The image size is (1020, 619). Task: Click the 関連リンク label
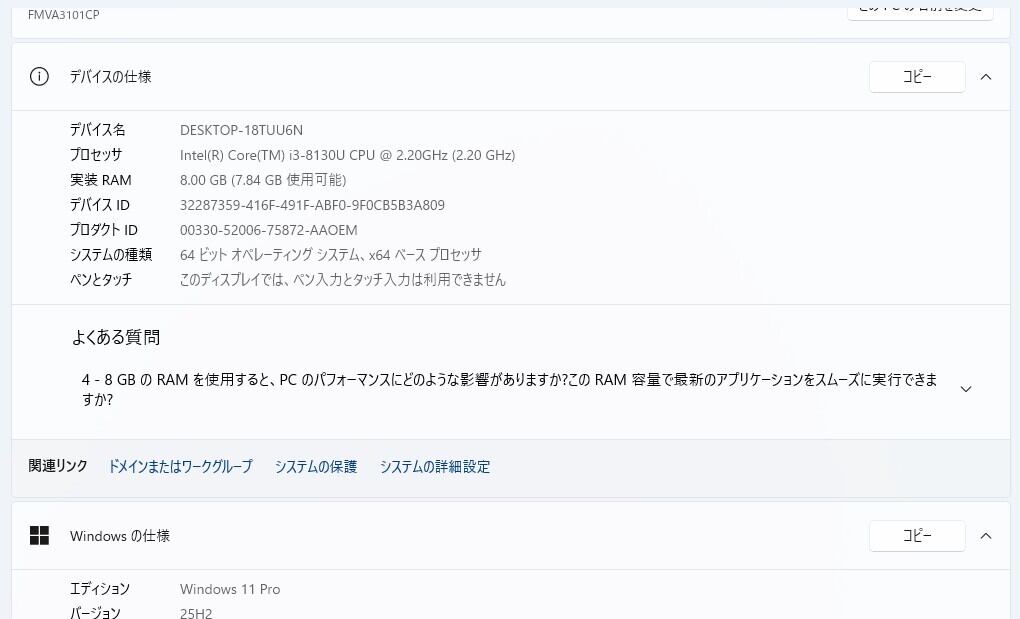[x=58, y=466]
